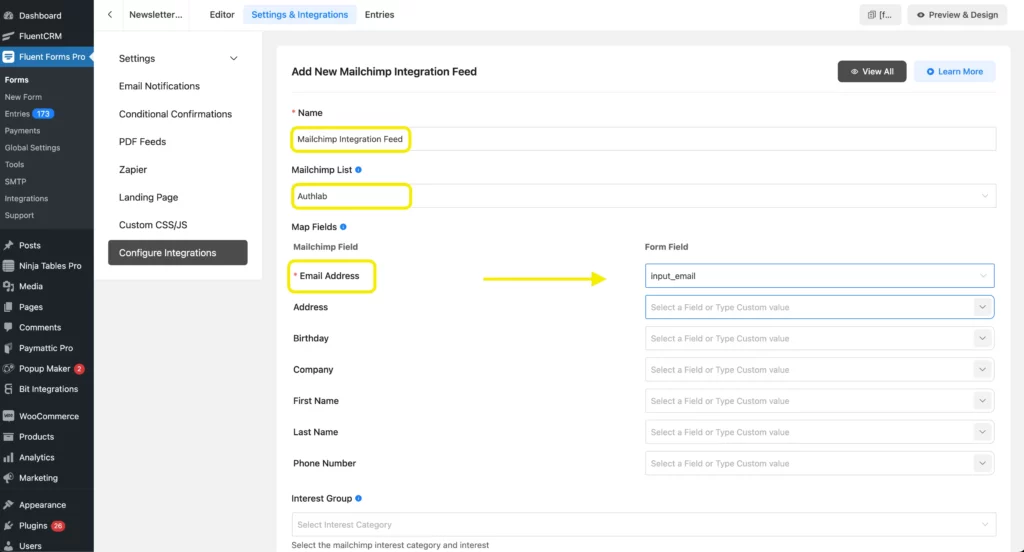Open the Birthday field mapping dropdown
The image size is (1024, 552).
point(819,338)
